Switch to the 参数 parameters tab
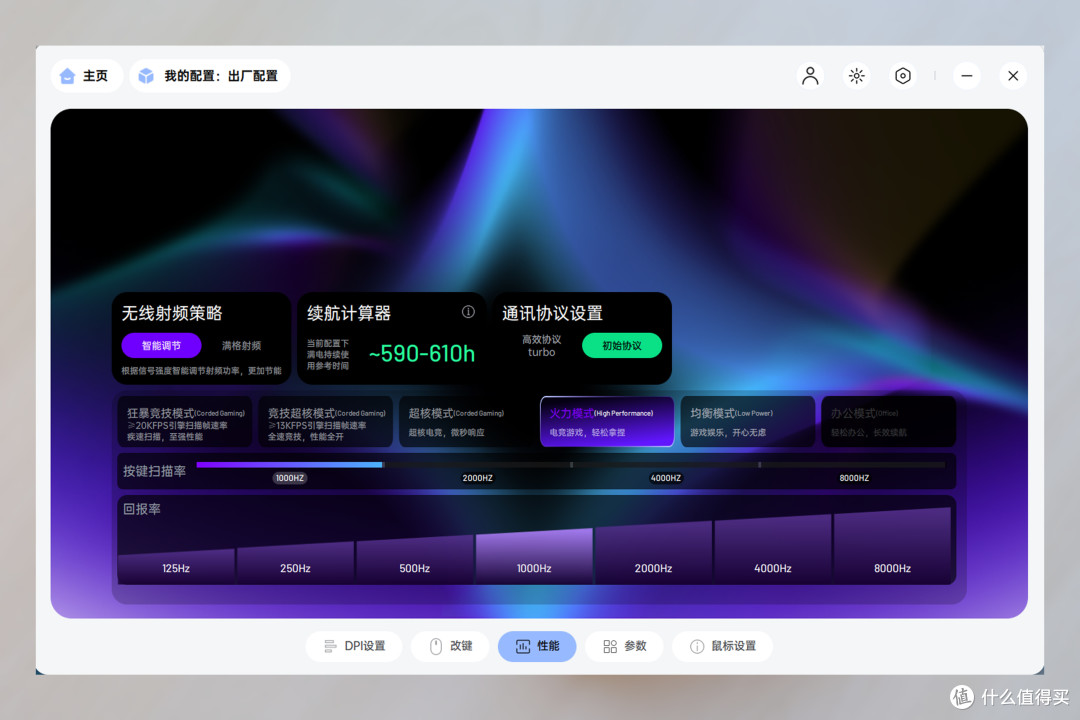This screenshot has width=1080, height=720. tap(624, 646)
